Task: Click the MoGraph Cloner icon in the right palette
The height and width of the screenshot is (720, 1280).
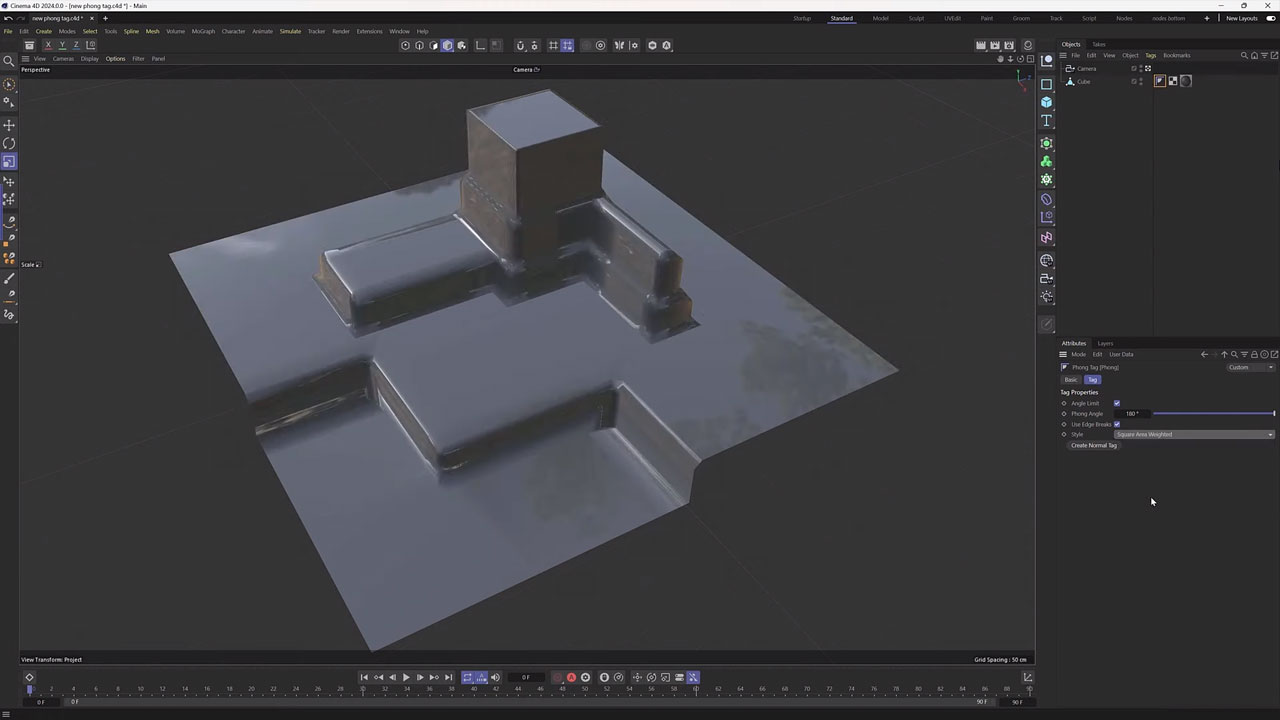Action: [x=1046, y=161]
